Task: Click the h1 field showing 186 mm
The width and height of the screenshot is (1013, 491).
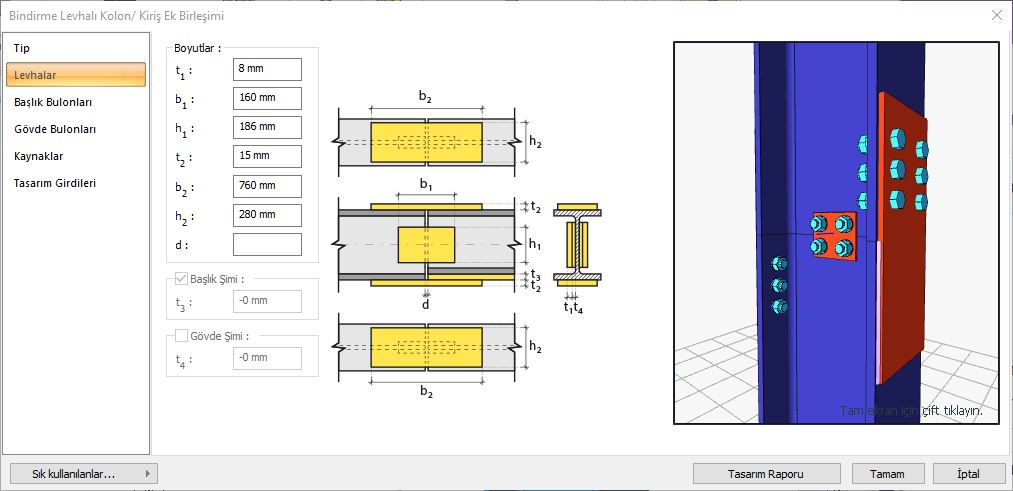Action: 267,127
